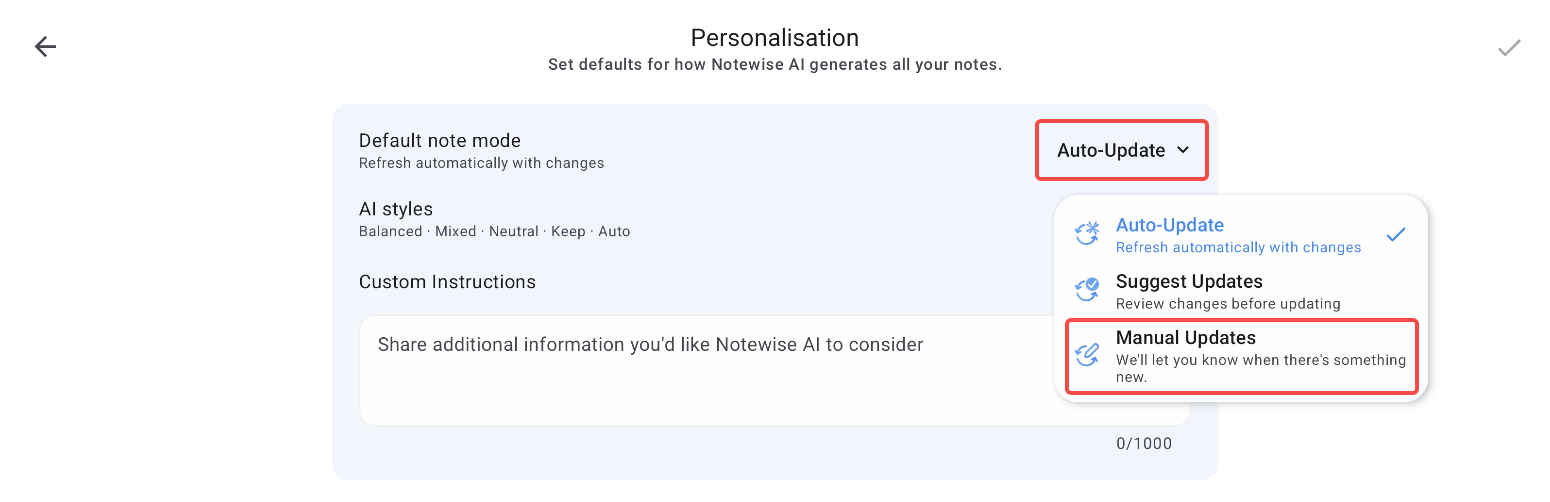
Task: Click 'Refresh automatically with changes' menu subtitle
Action: [x=1238, y=247]
